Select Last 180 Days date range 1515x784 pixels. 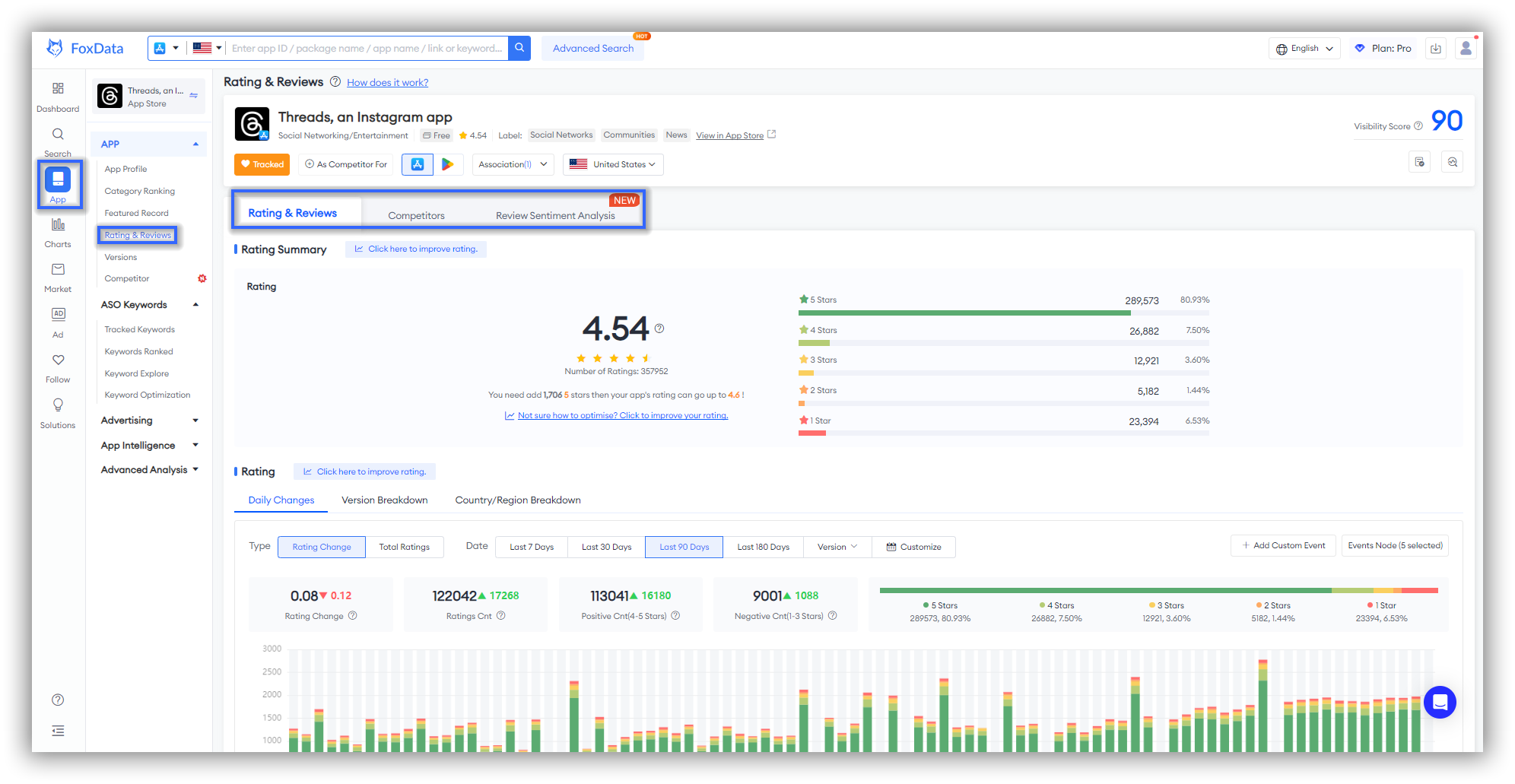click(763, 547)
